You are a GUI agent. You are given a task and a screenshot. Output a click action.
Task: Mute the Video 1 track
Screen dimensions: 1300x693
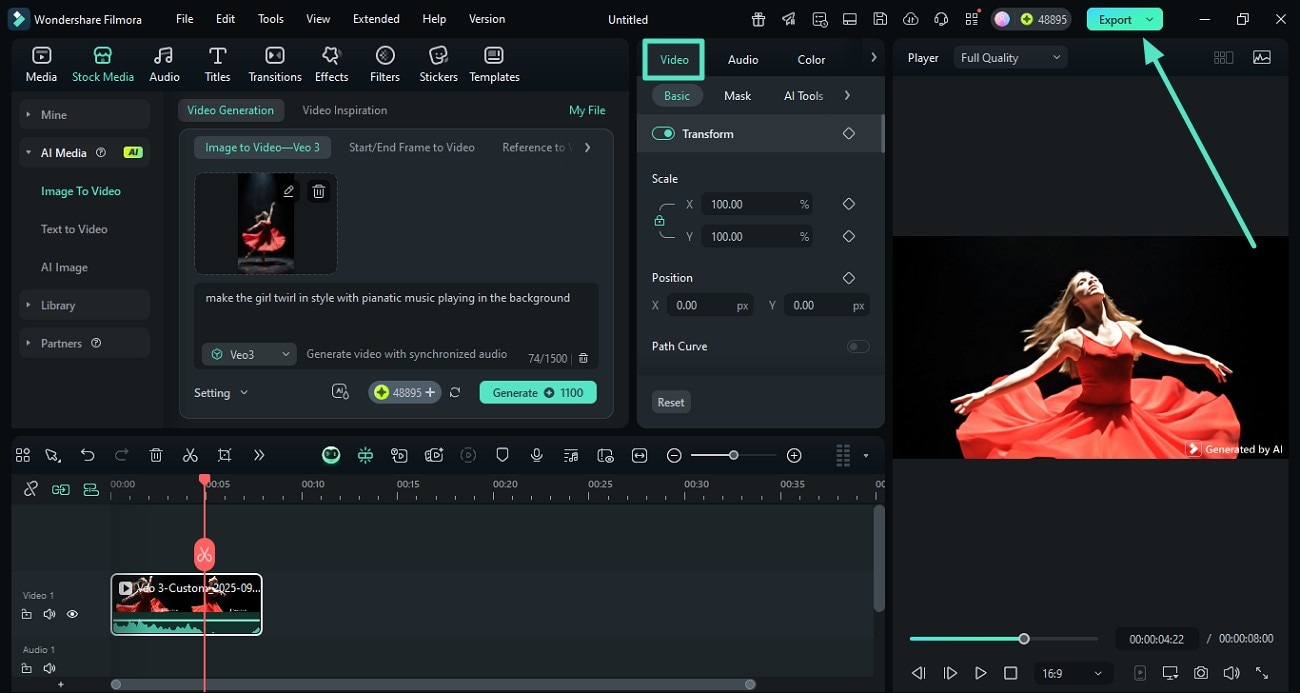coord(49,614)
